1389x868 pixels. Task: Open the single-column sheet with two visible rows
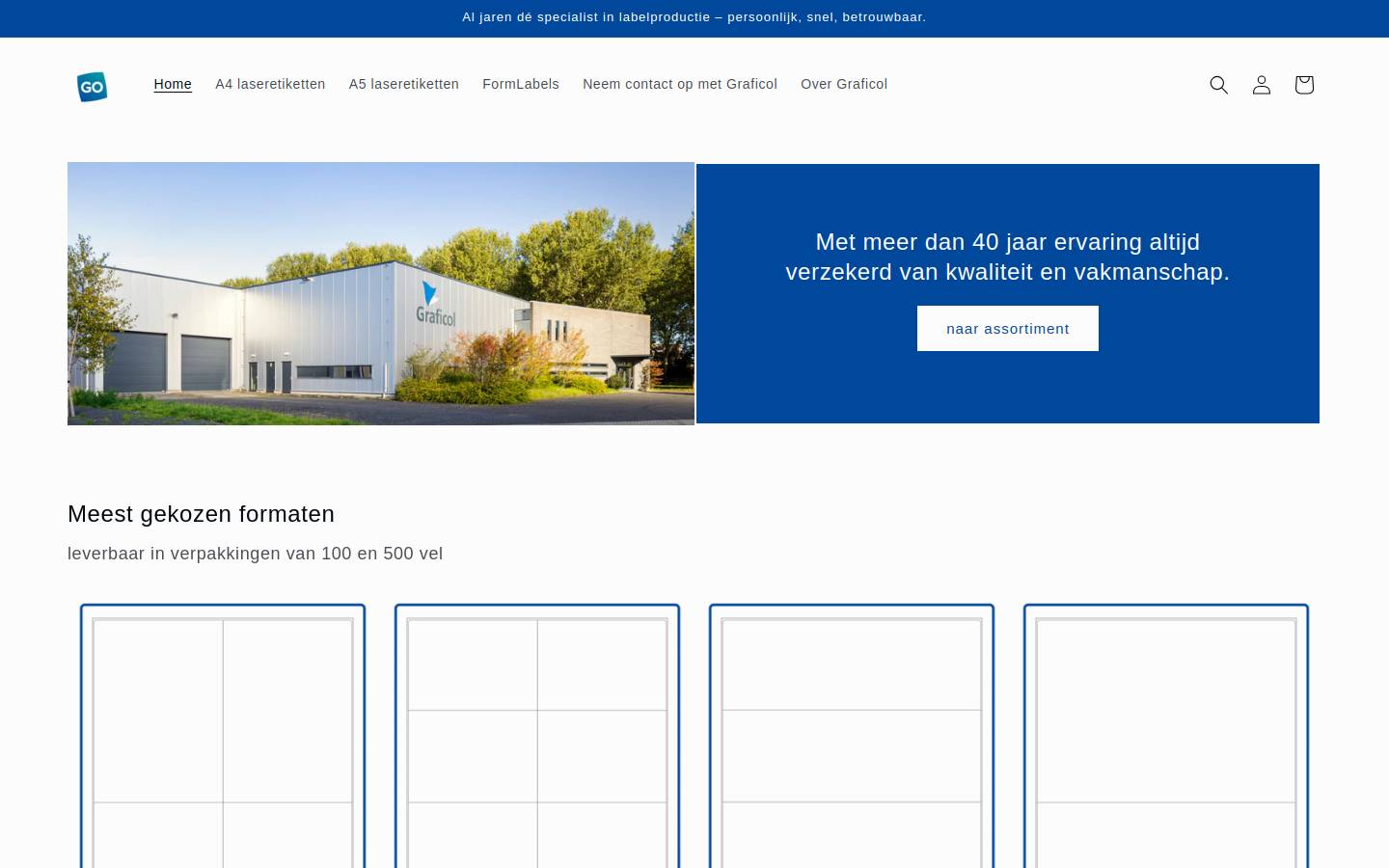1166,737
